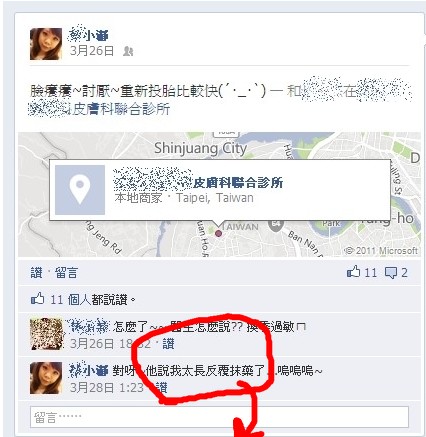The image size is (426, 437).
Task: Click the map location marker dot
Action: click(x=218, y=234)
